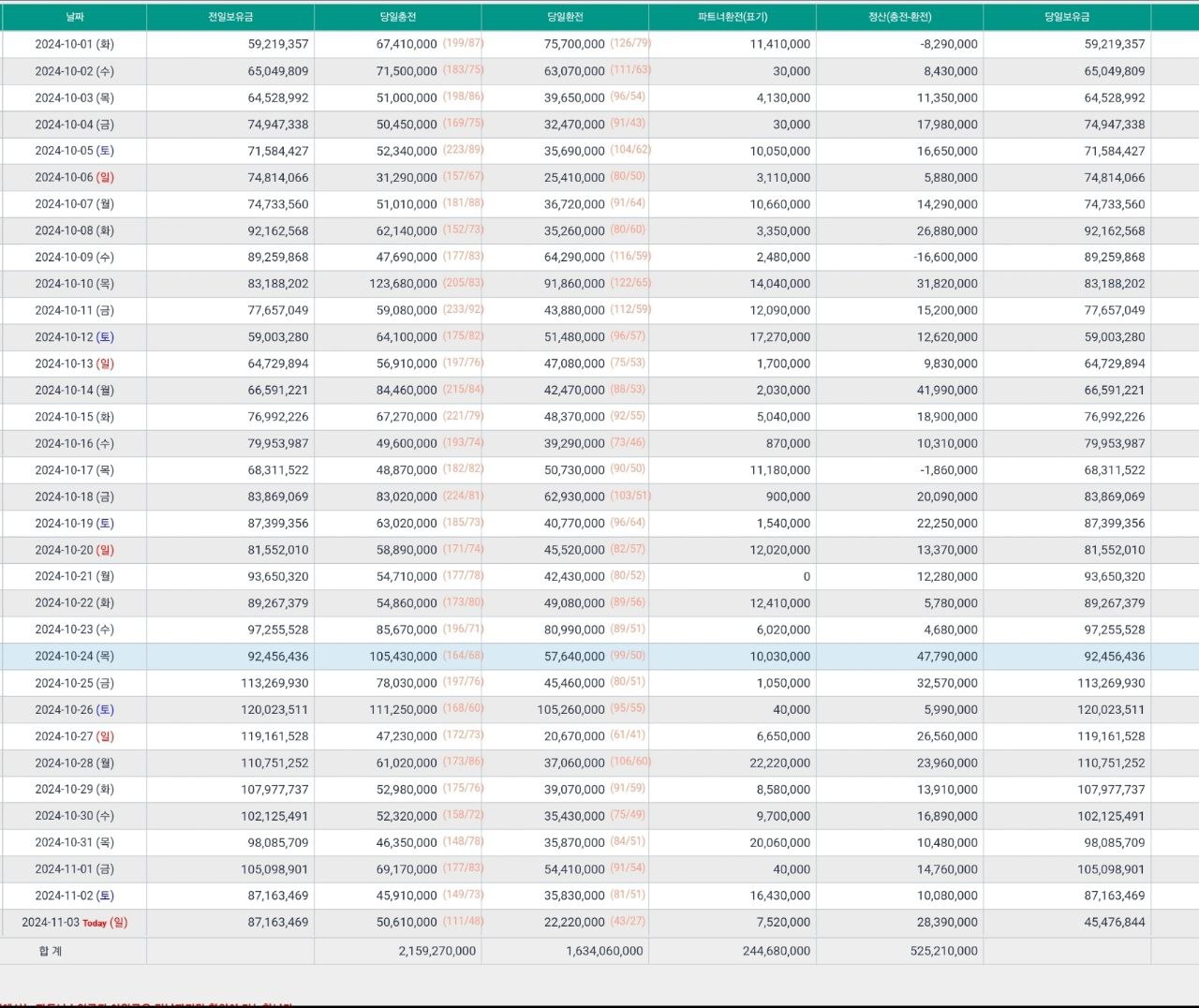Open the 2024-11-03 Today date row
The image size is (1199, 1008).
tap(74, 923)
